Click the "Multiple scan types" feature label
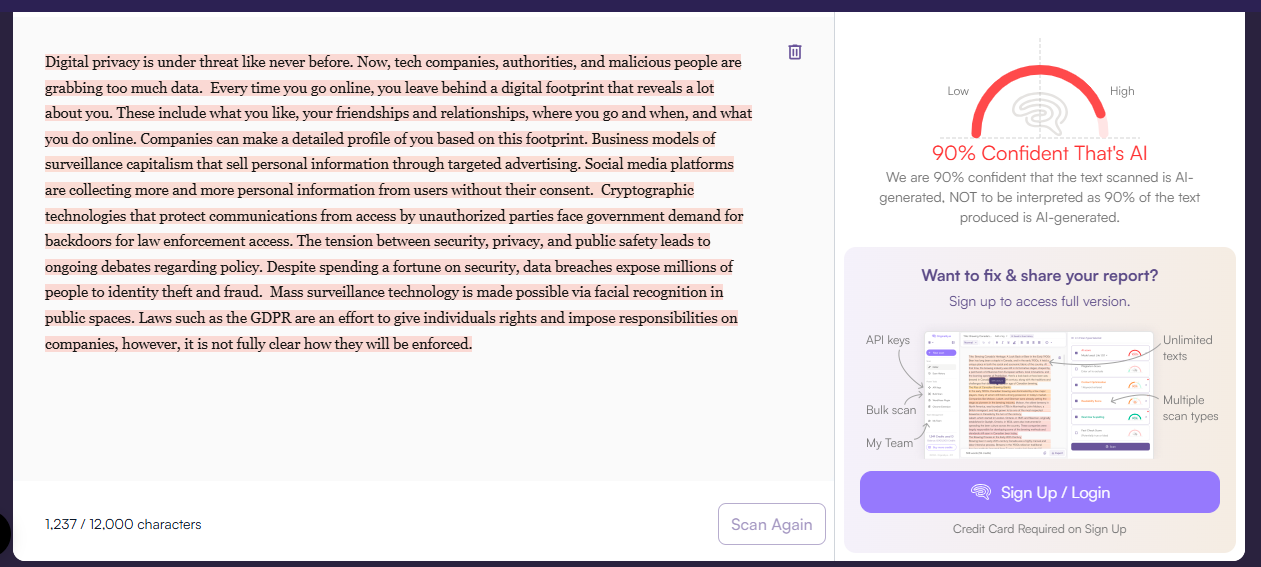1261x567 pixels. click(1190, 408)
